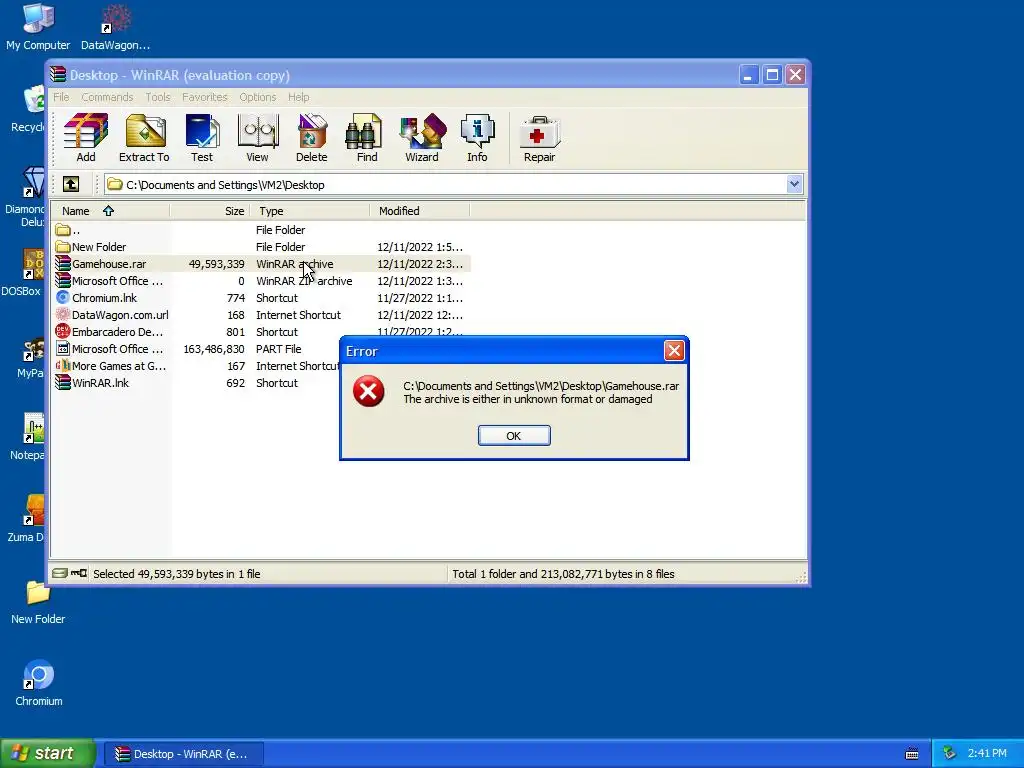Click the Add toolbar icon
1024x768 pixels.
coord(86,138)
